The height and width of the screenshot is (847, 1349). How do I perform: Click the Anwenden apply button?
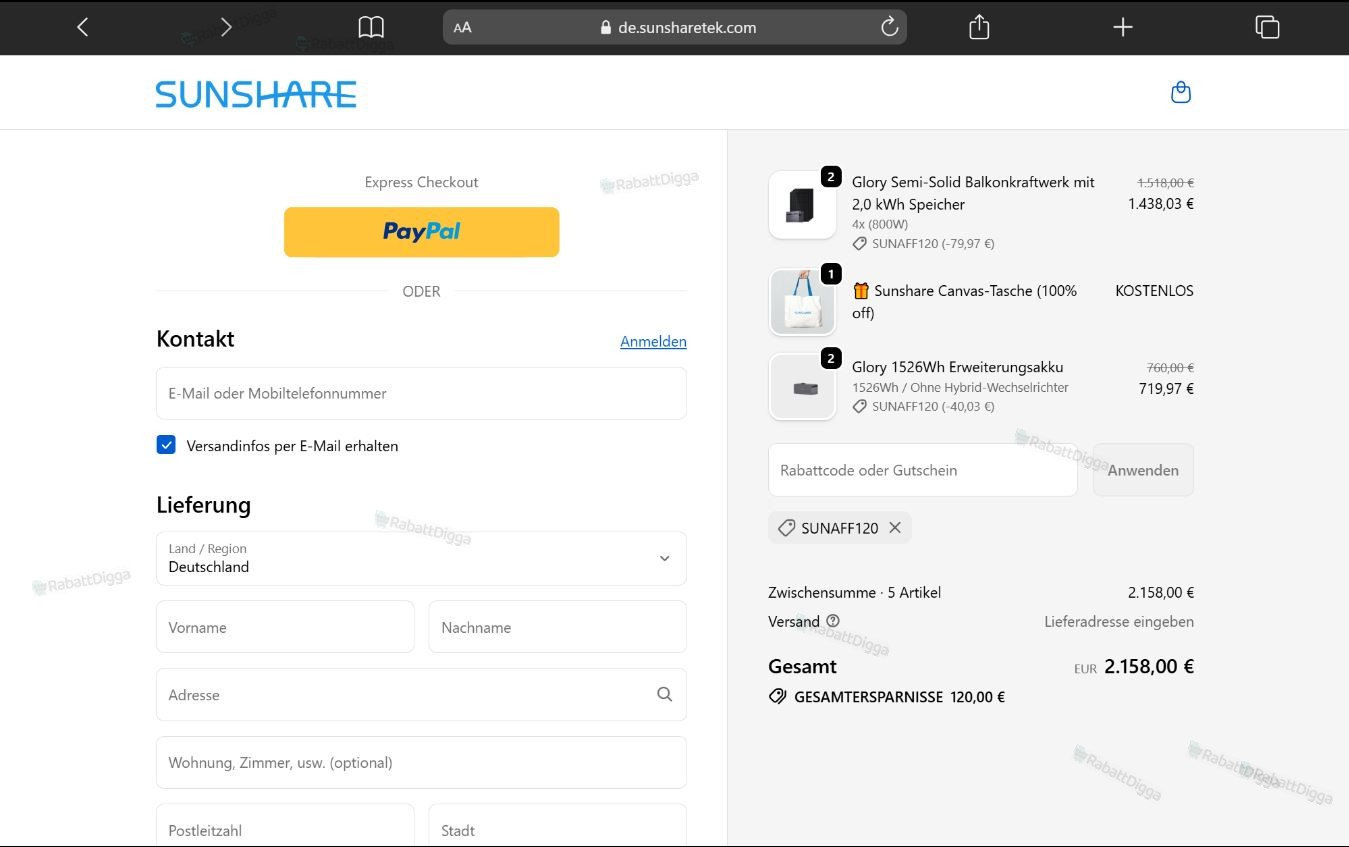coord(1143,470)
